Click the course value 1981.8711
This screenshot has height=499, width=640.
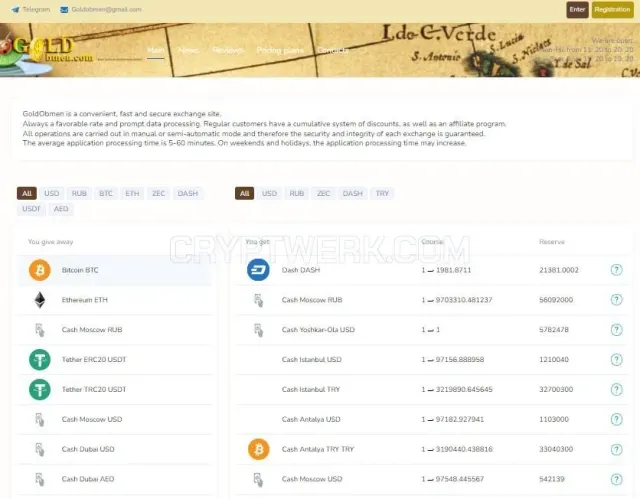point(453,270)
